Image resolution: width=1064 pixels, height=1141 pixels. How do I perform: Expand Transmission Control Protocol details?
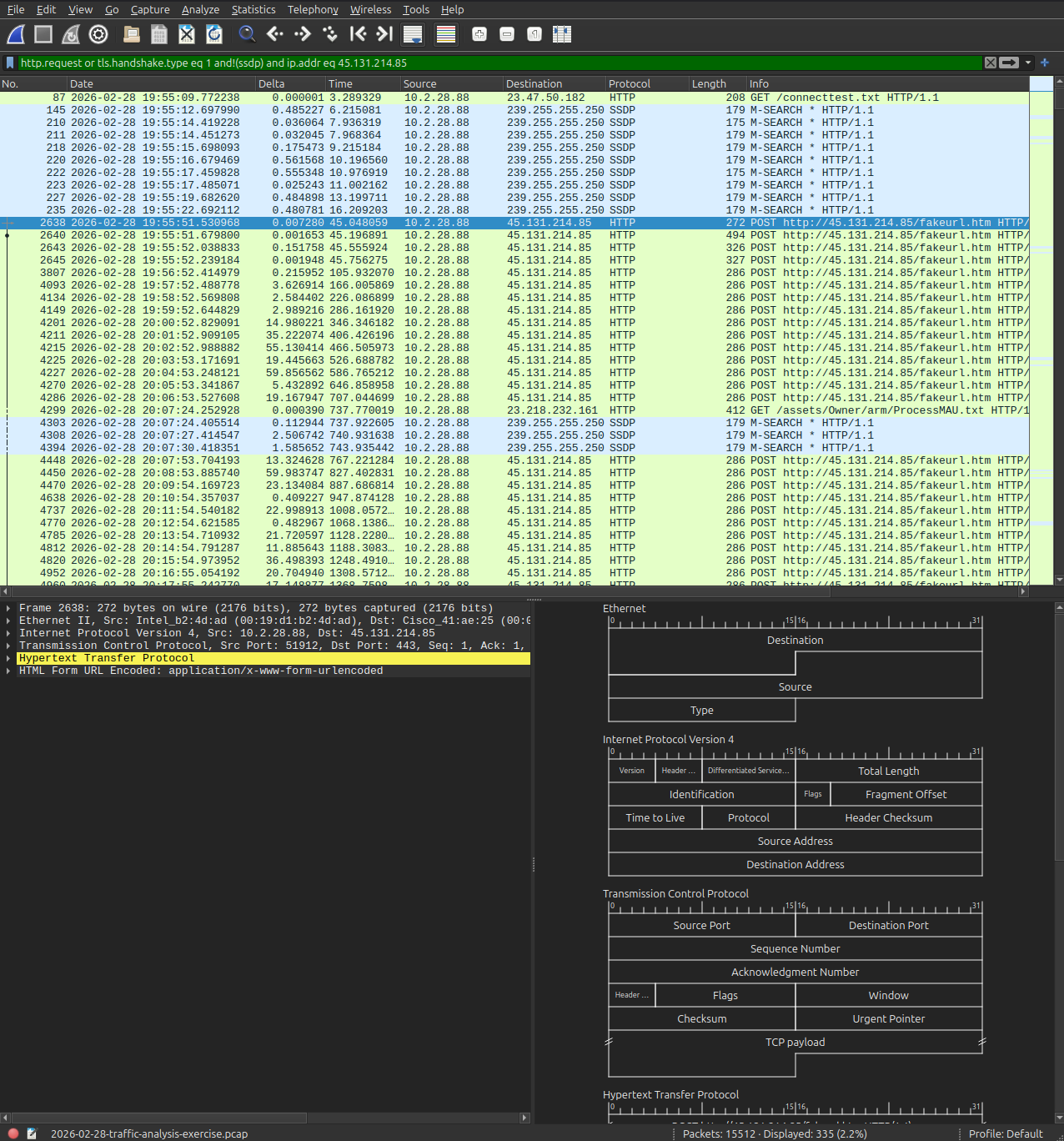[x=8, y=646]
